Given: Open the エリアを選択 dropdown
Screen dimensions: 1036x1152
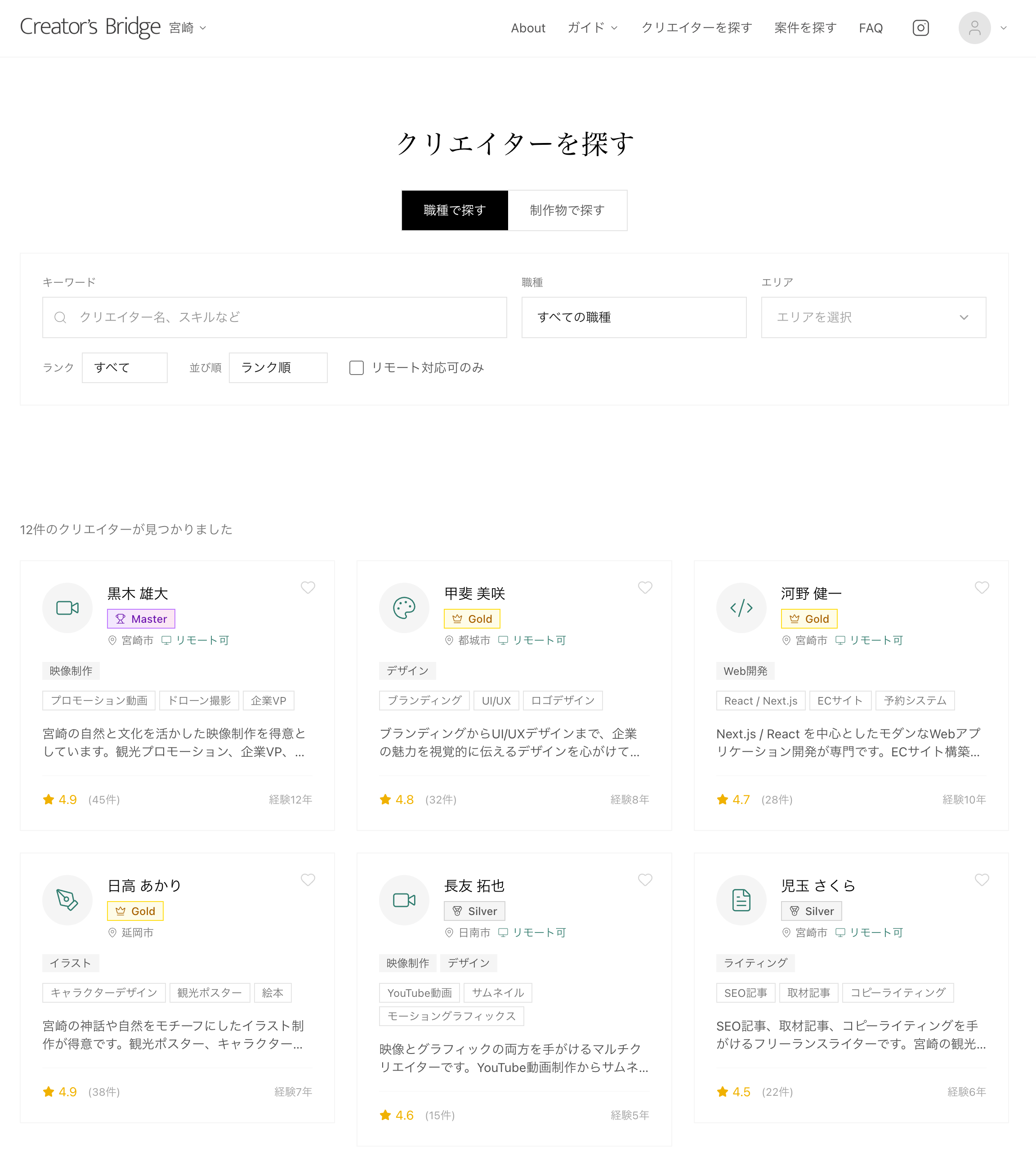Looking at the screenshot, I should click(x=873, y=317).
